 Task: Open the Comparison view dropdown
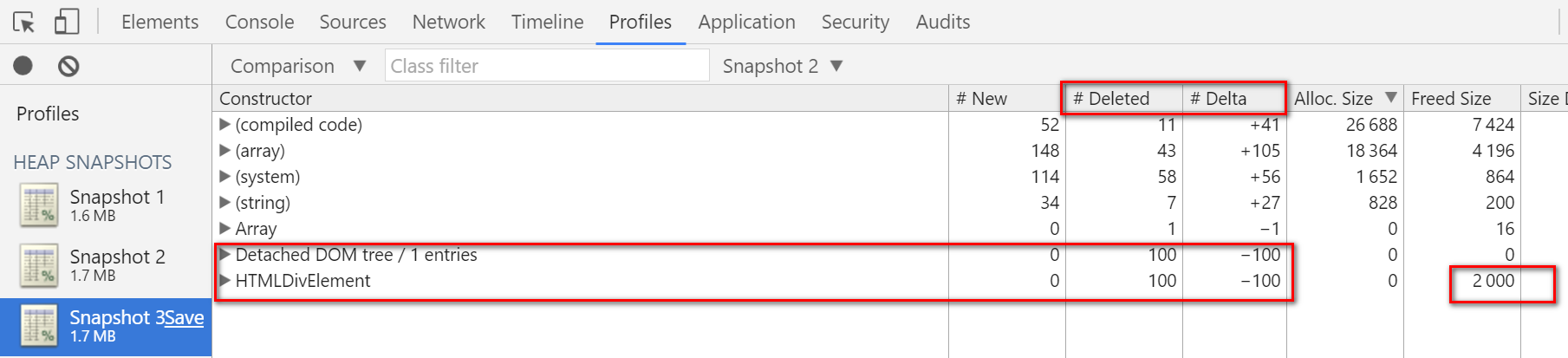[x=298, y=66]
